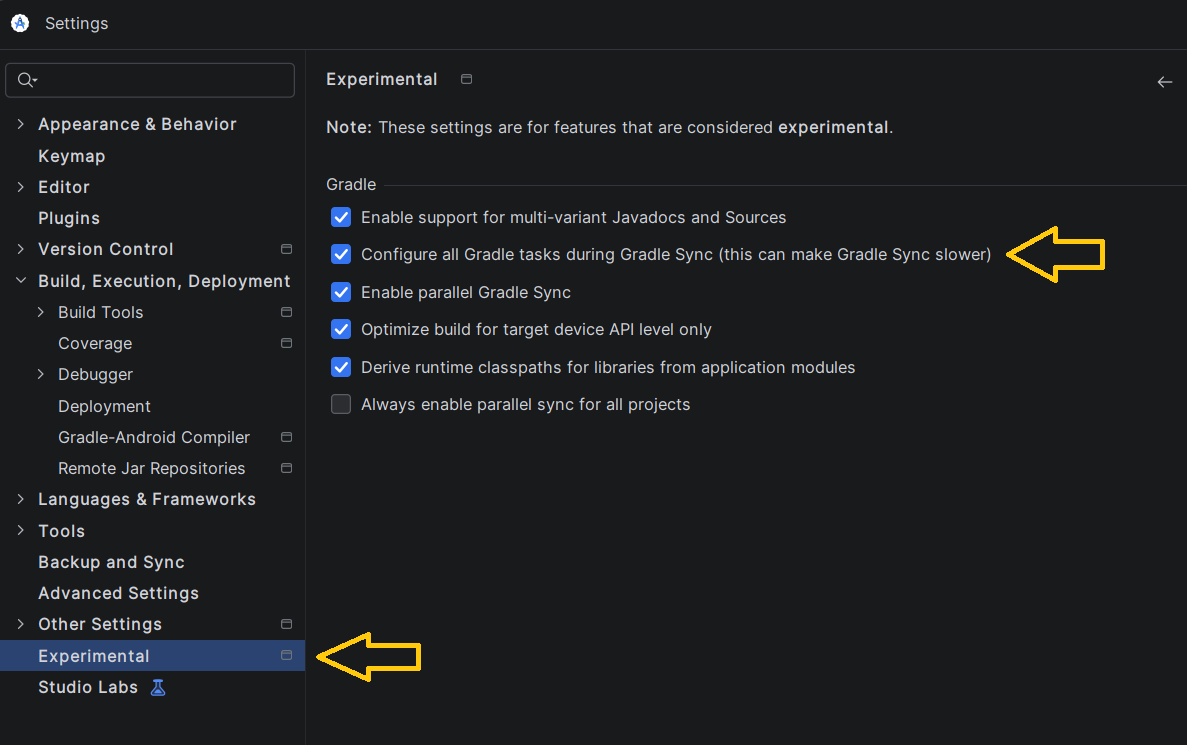Expand Appearance & Behavior chevron
Viewport: 1187px width, 745px height.
tap(20, 124)
